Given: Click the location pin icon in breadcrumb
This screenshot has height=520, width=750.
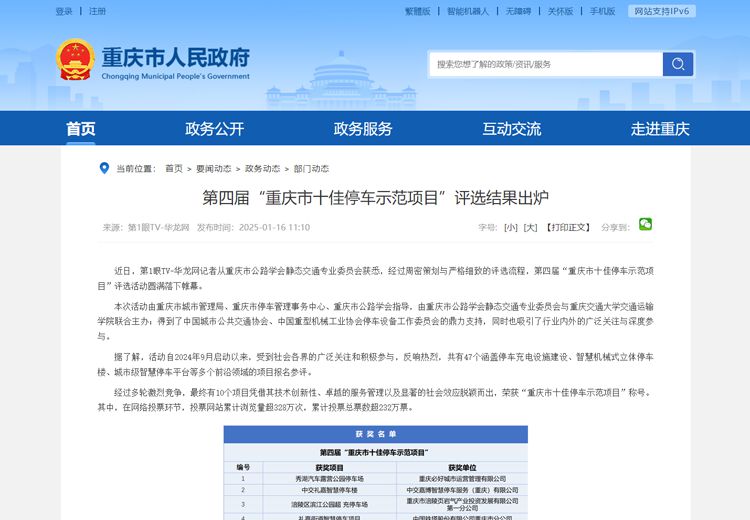Looking at the screenshot, I should [x=104, y=168].
